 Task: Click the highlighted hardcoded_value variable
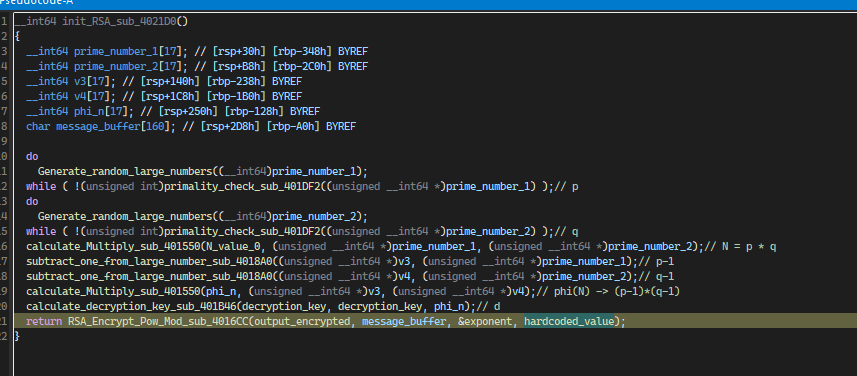(569, 321)
